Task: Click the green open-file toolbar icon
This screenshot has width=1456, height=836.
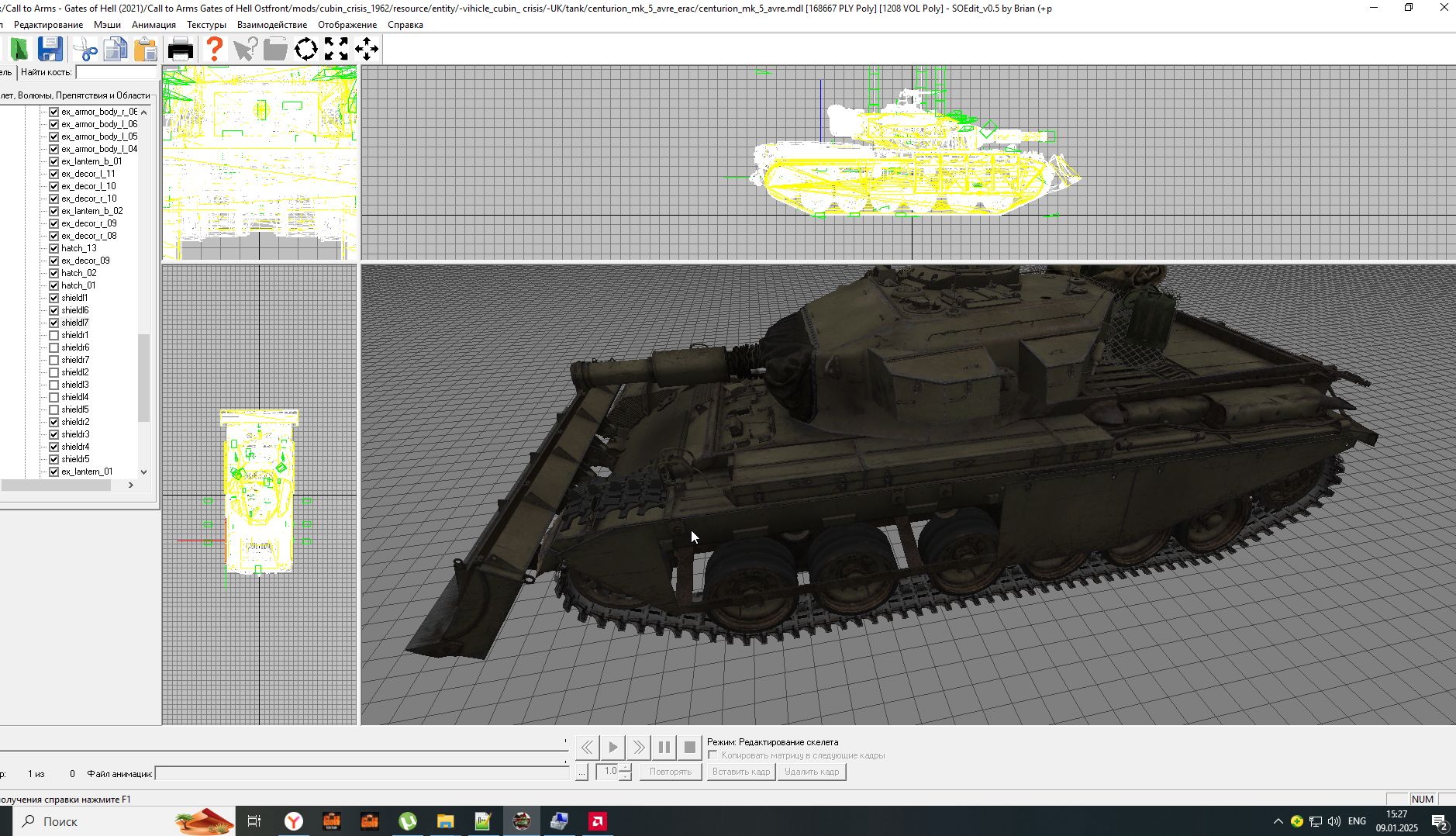Action: coord(19,50)
